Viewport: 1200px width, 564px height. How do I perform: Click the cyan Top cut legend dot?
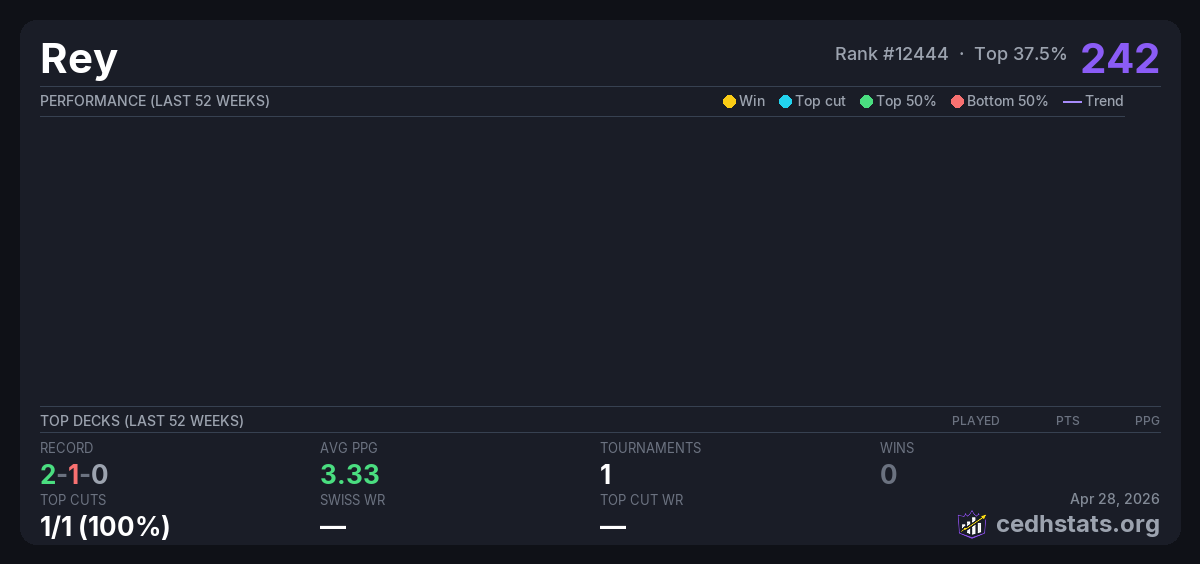coord(785,101)
